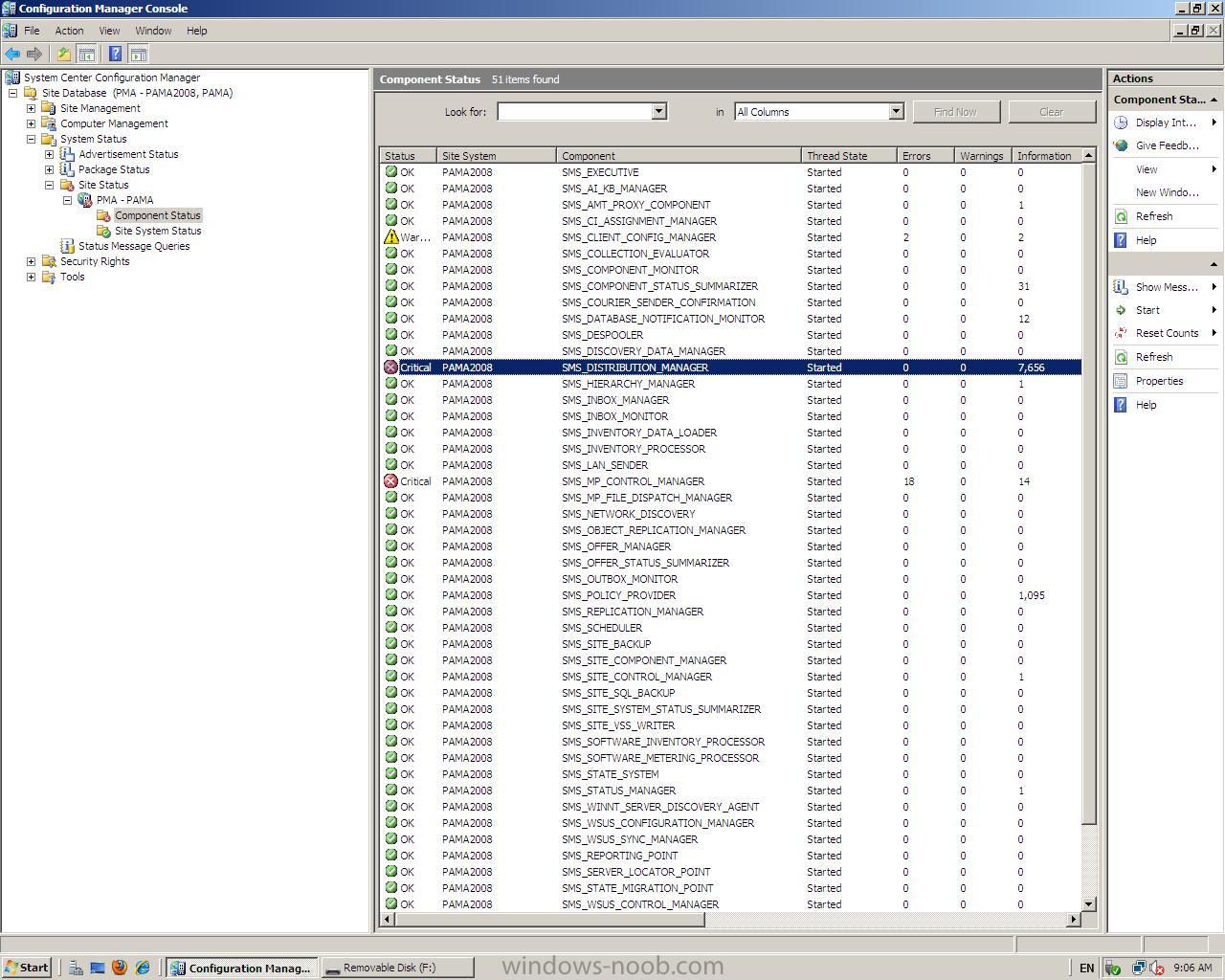Screen dimensions: 1225x980
Task: Click the blue Help toolbar icon
Action: coord(115,55)
